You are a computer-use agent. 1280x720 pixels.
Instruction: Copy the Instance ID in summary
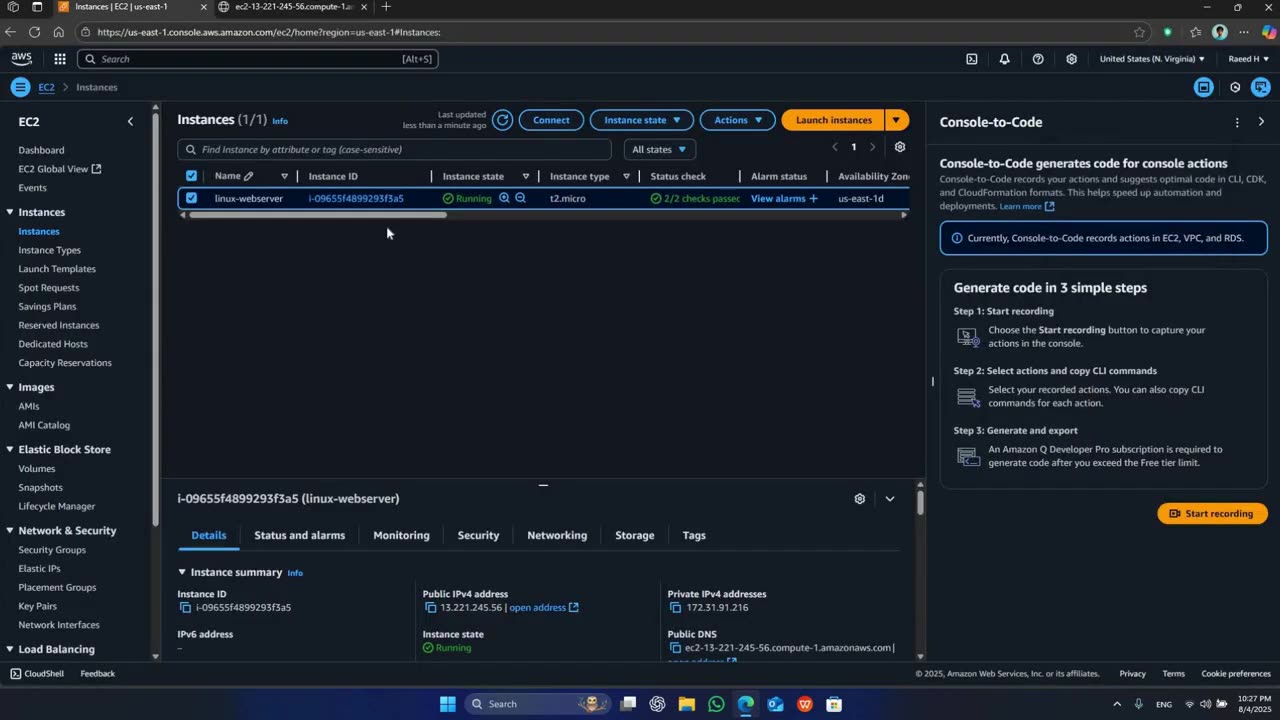pos(185,608)
